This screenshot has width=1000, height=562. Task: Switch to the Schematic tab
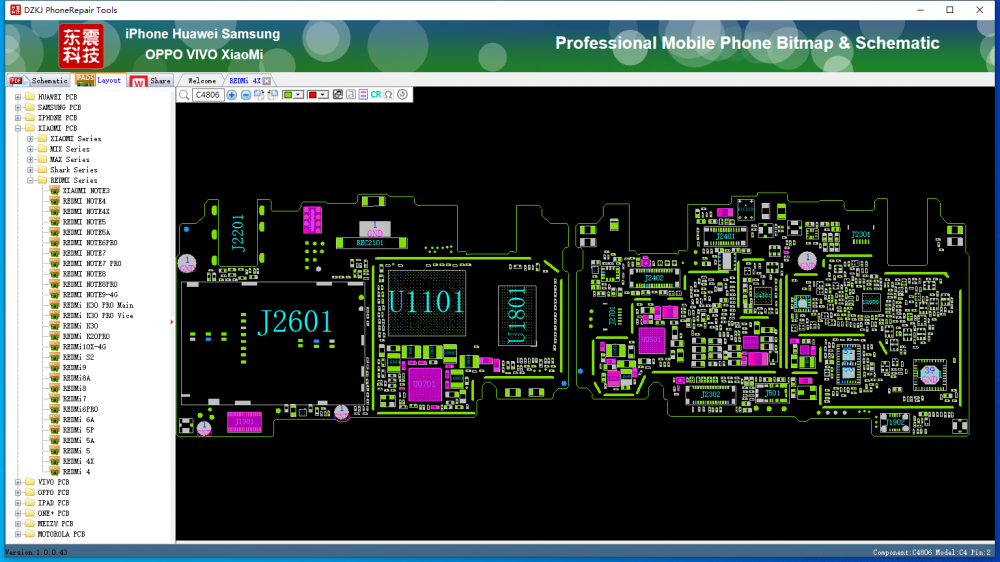click(x=39, y=80)
